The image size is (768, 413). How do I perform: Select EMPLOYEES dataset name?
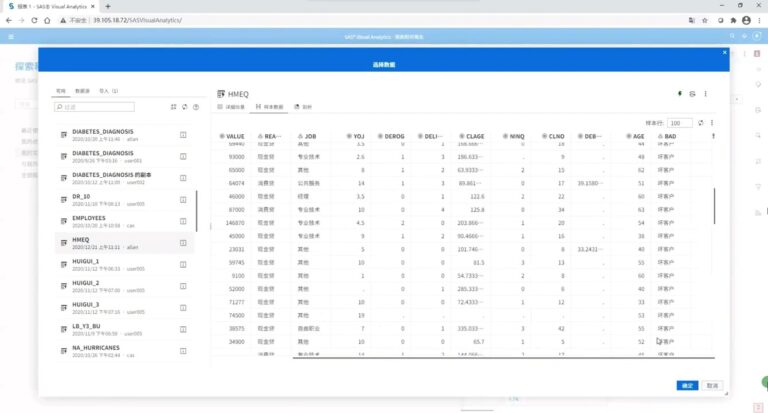click(89, 218)
